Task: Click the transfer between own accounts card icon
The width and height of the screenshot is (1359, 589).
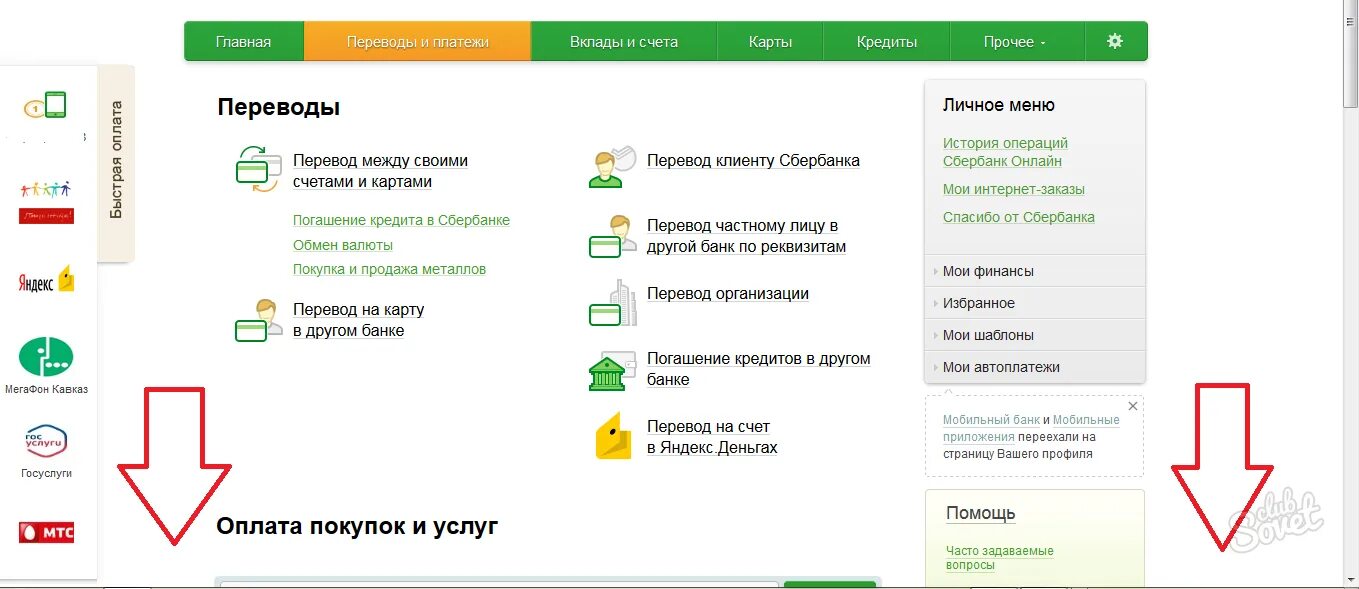Action: tap(259, 168)
